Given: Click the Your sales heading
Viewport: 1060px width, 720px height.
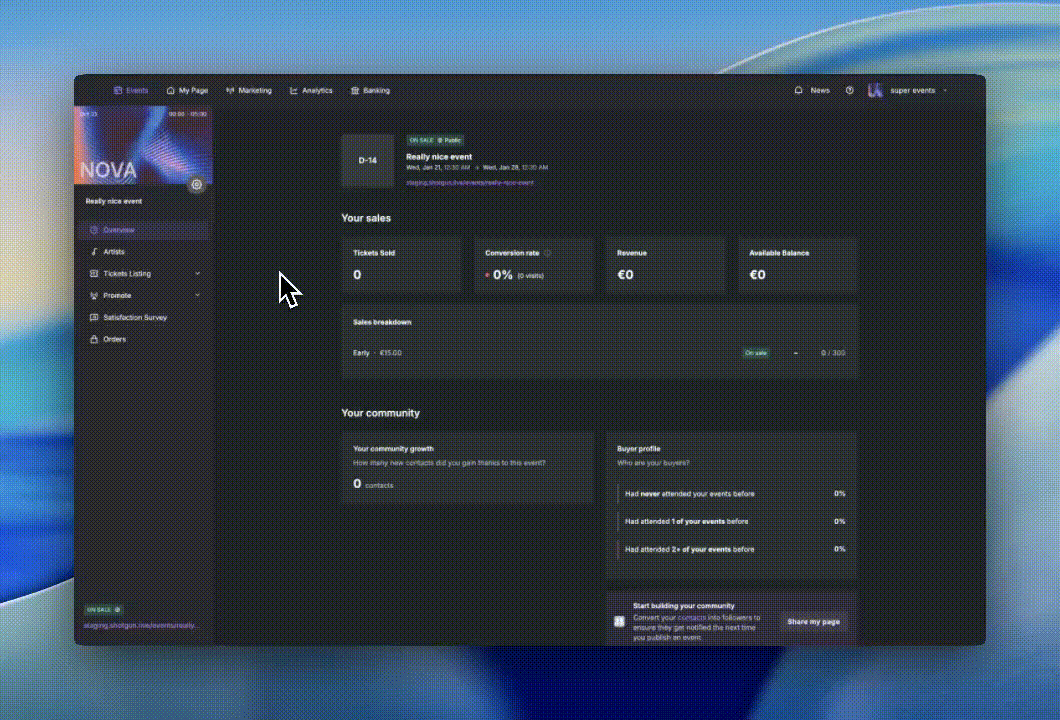Looking at the screenshot, I should point(366,218).
